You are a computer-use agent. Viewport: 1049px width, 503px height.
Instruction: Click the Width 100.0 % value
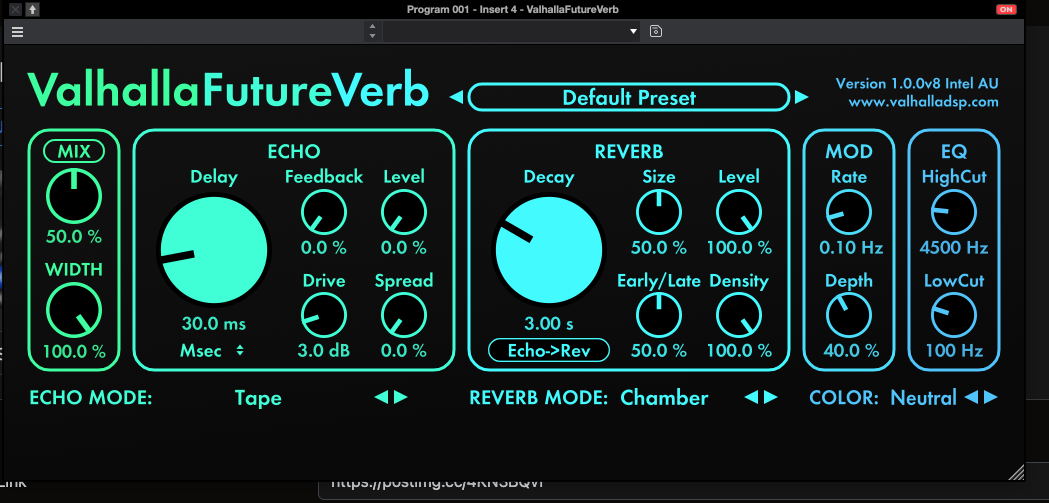tap(74, 351)
